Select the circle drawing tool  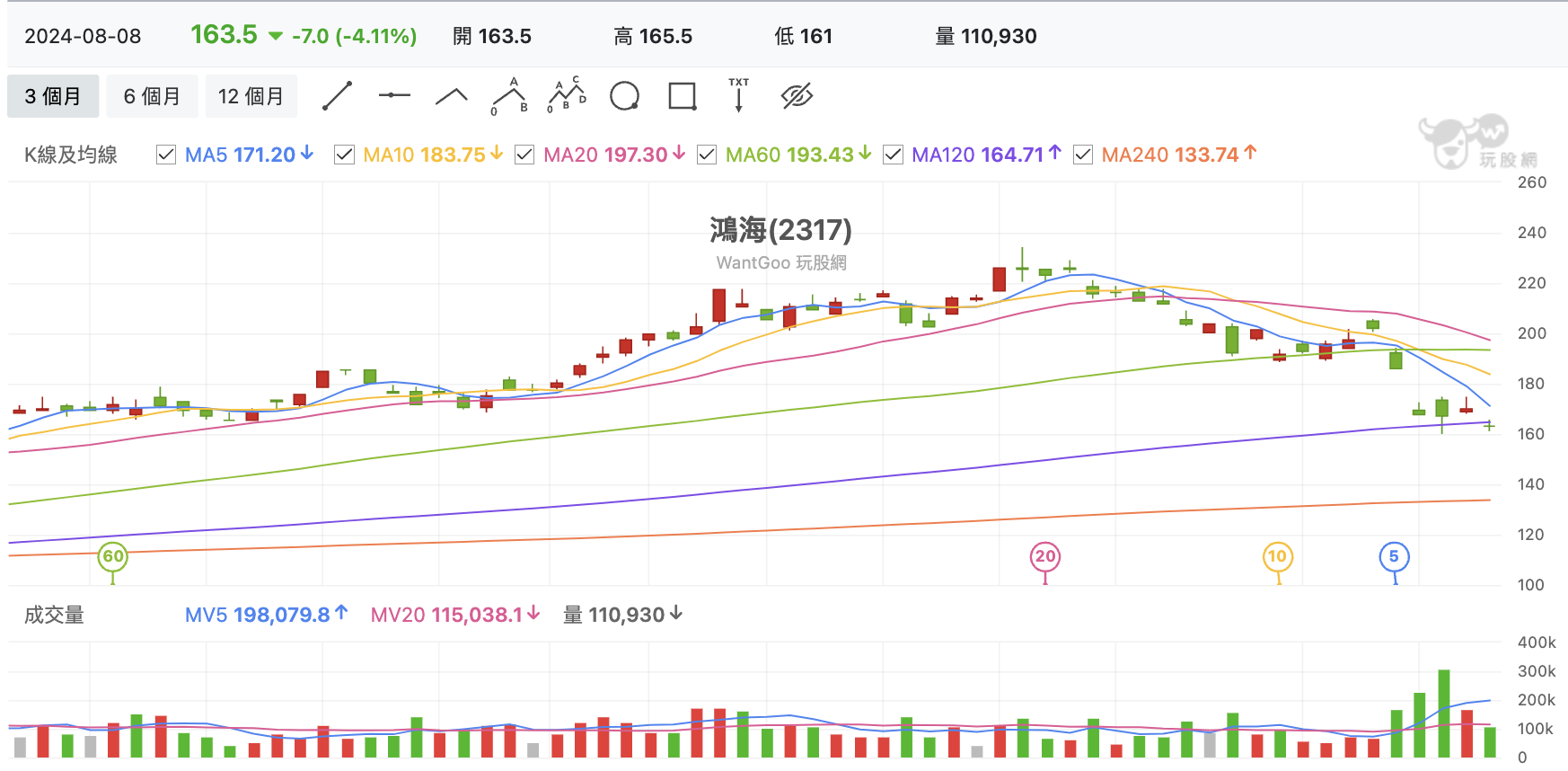pyautogui.click(x=624, y=96)
